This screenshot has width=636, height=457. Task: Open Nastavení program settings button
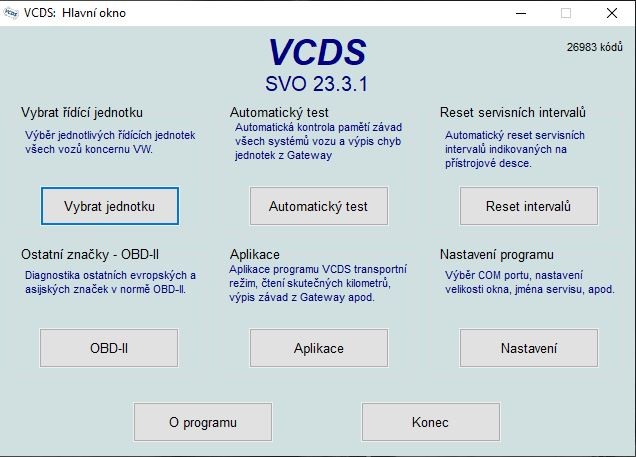click(529, 348)
